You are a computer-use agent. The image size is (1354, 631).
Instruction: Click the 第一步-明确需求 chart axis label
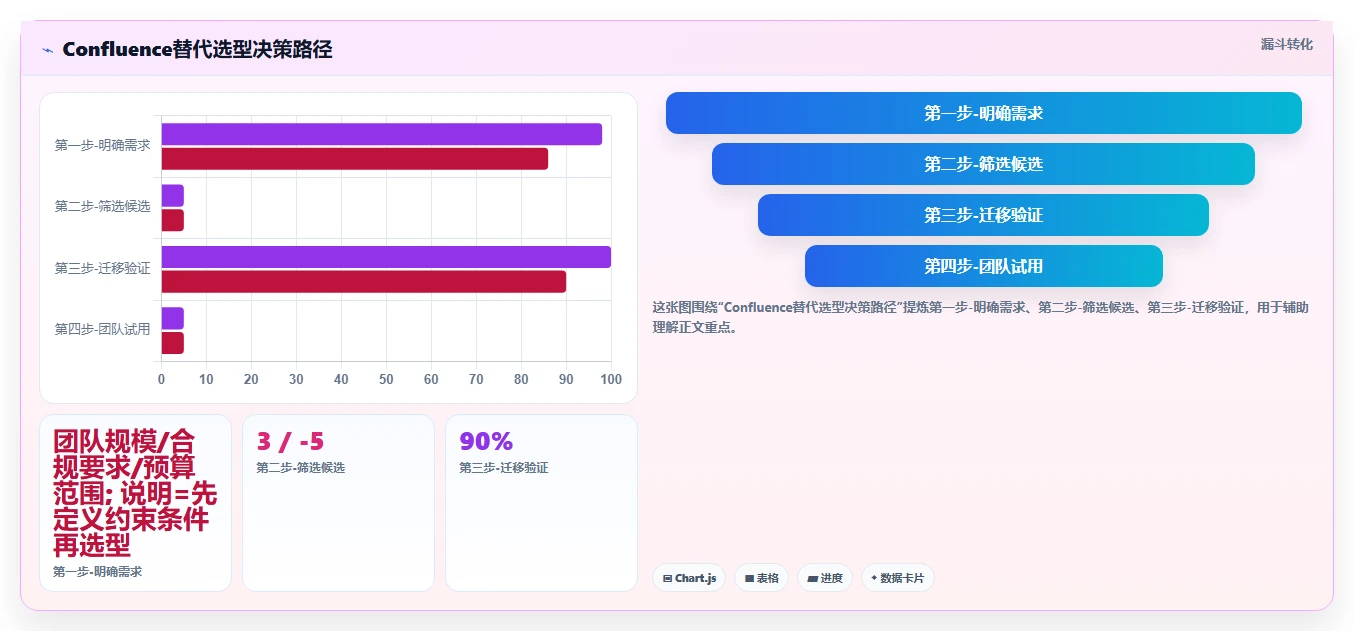coord(102,145)
